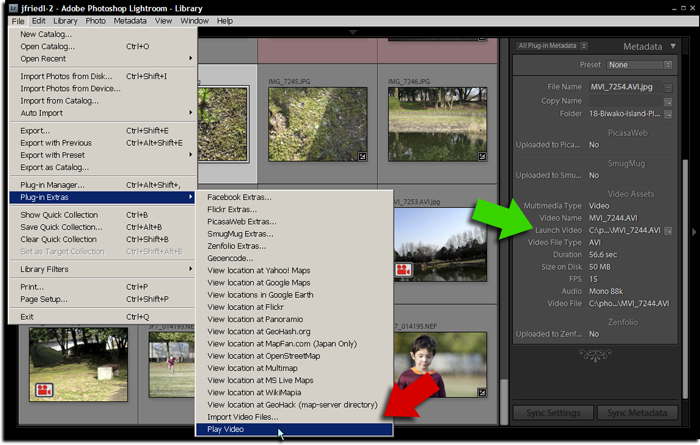Choose Save Quick Collection
The height and width of the screenshot is (445, 700).
tap(102, 227)
